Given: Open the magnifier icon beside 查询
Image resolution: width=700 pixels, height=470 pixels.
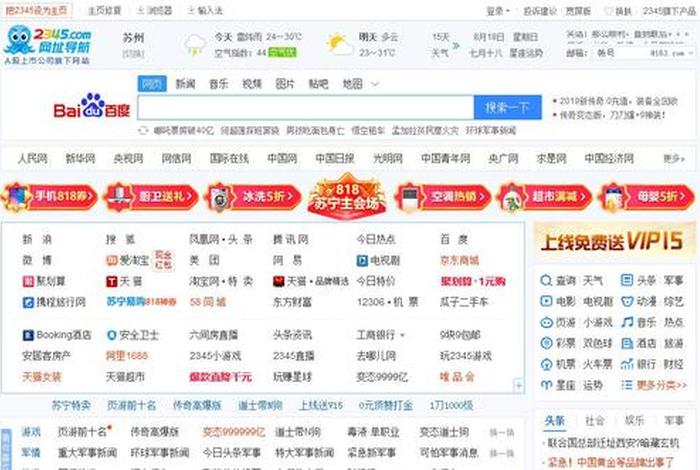Looking at the screenshot, I should pyautogui.click(x=546, y=281).
